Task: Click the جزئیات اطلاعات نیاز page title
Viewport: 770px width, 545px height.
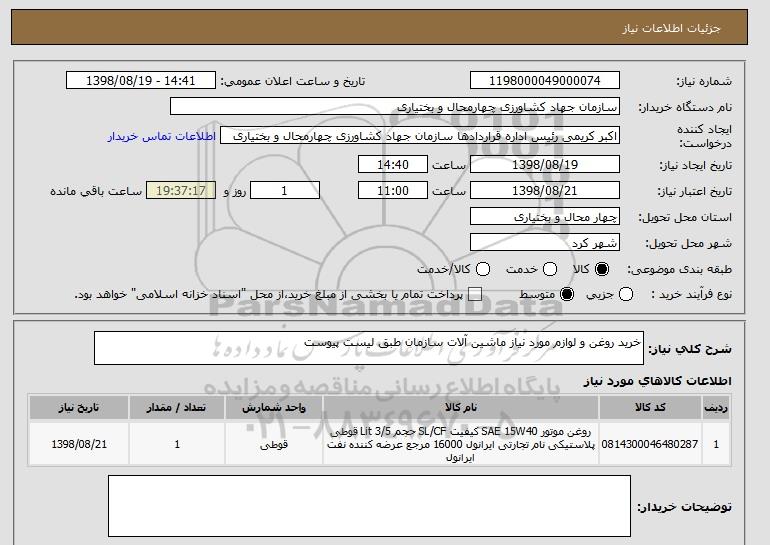Action: pyautogui.click(x=671, y=28)
